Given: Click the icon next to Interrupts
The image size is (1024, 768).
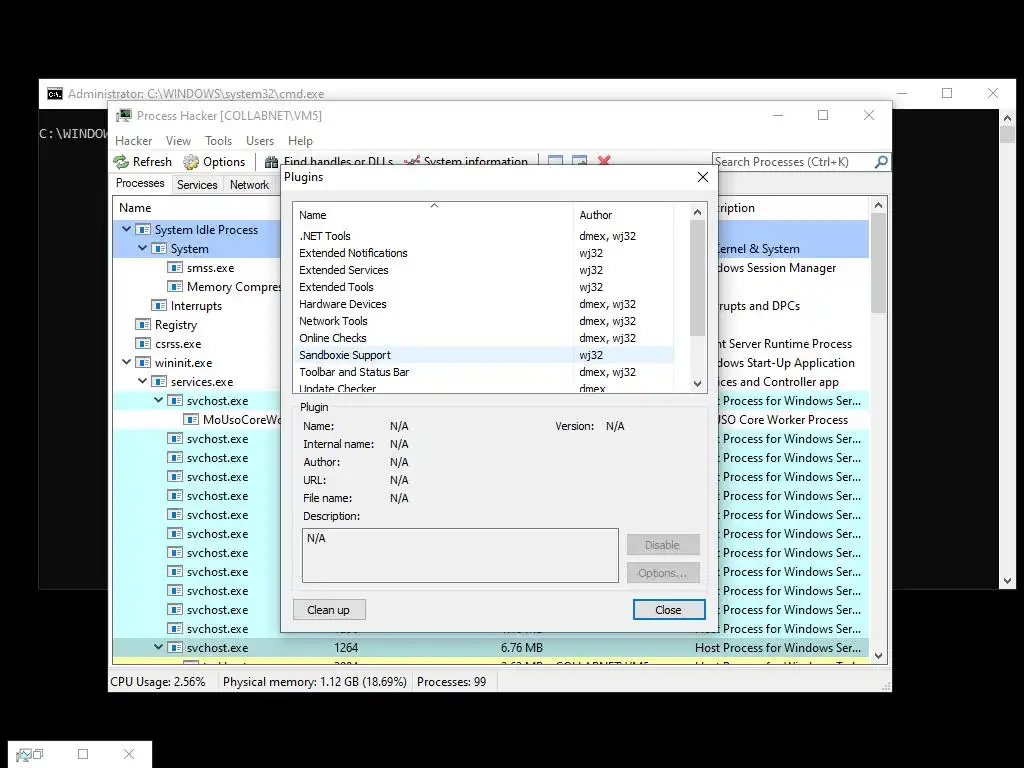Looking at the screenshot, I should pyautogui.click(x=159, y=306).
